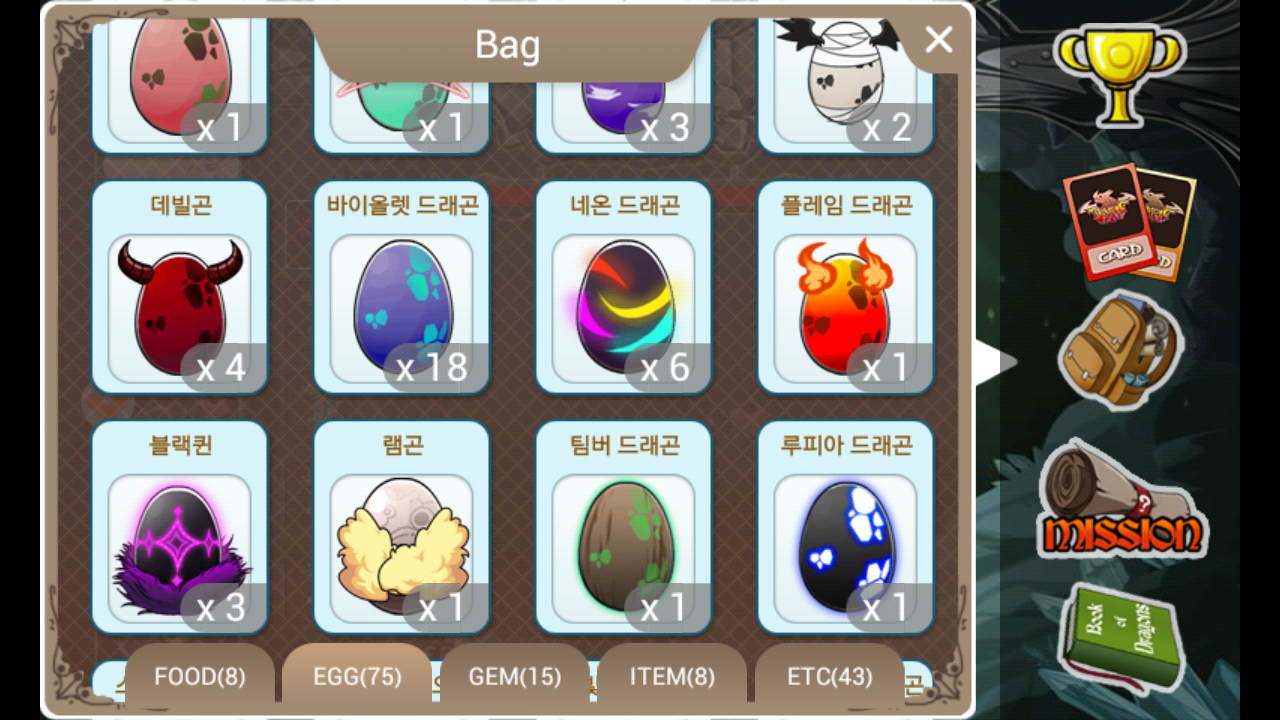The width and height of the screenshot is (1280, 720).
Task: Switch to the ETC(43) tab
Action: click(x=830, y=677)
